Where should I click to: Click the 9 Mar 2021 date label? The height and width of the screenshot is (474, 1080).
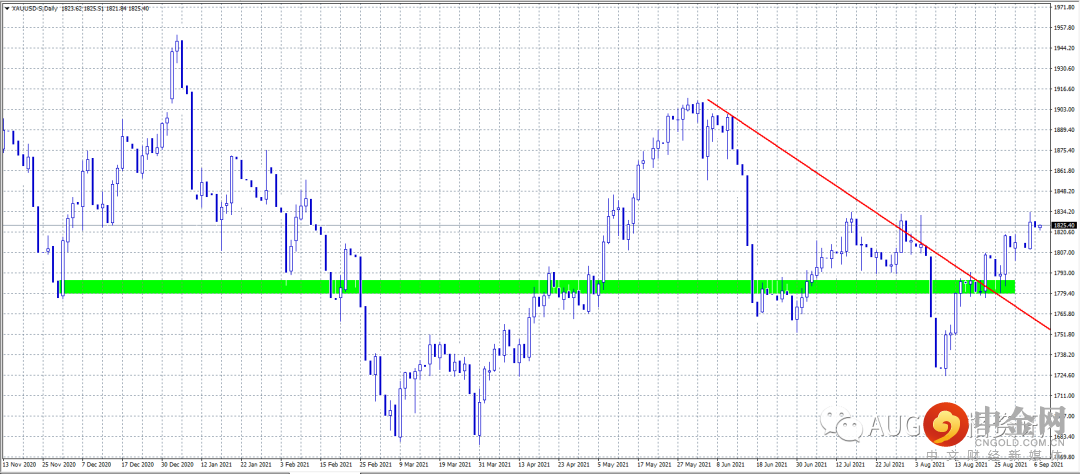412,465
